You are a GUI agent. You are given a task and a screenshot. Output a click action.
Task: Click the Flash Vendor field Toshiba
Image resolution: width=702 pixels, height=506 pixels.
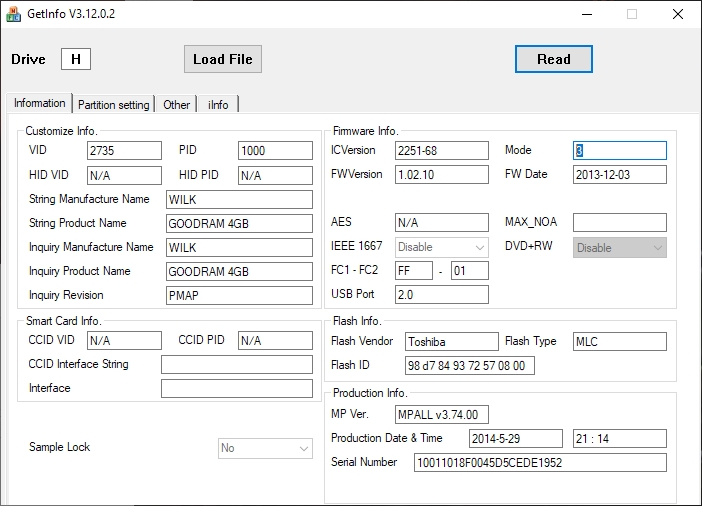[452, 342]
